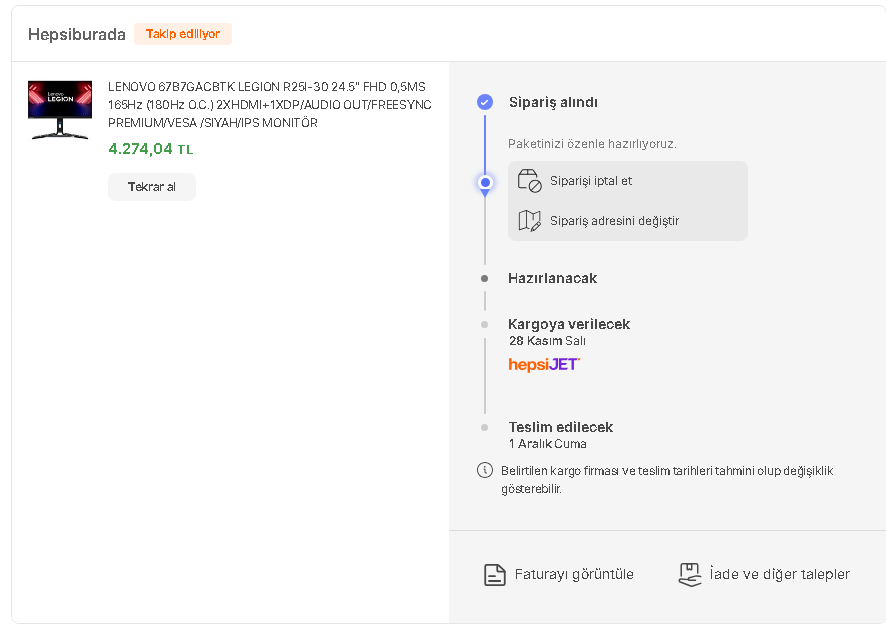The height and width of the screenshot is (630, 886).
Task: Click the Teslim edilecek step dot
Action: click(485, 427)
